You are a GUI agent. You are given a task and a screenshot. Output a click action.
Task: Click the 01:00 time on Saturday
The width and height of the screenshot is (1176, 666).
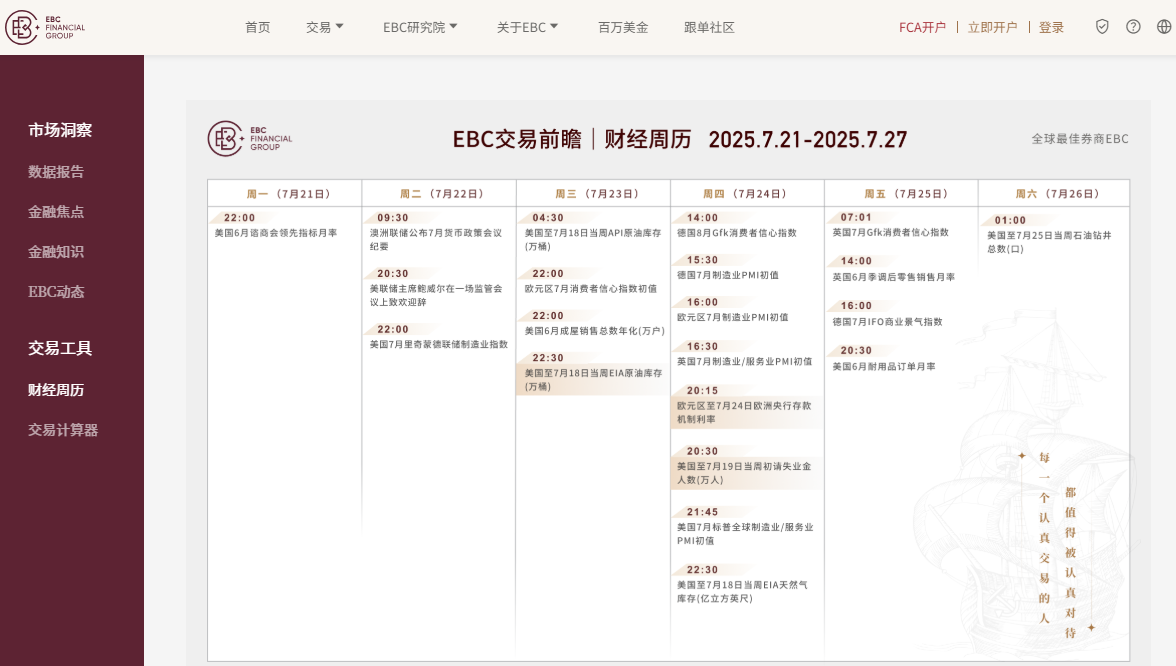coord(1010,220)
